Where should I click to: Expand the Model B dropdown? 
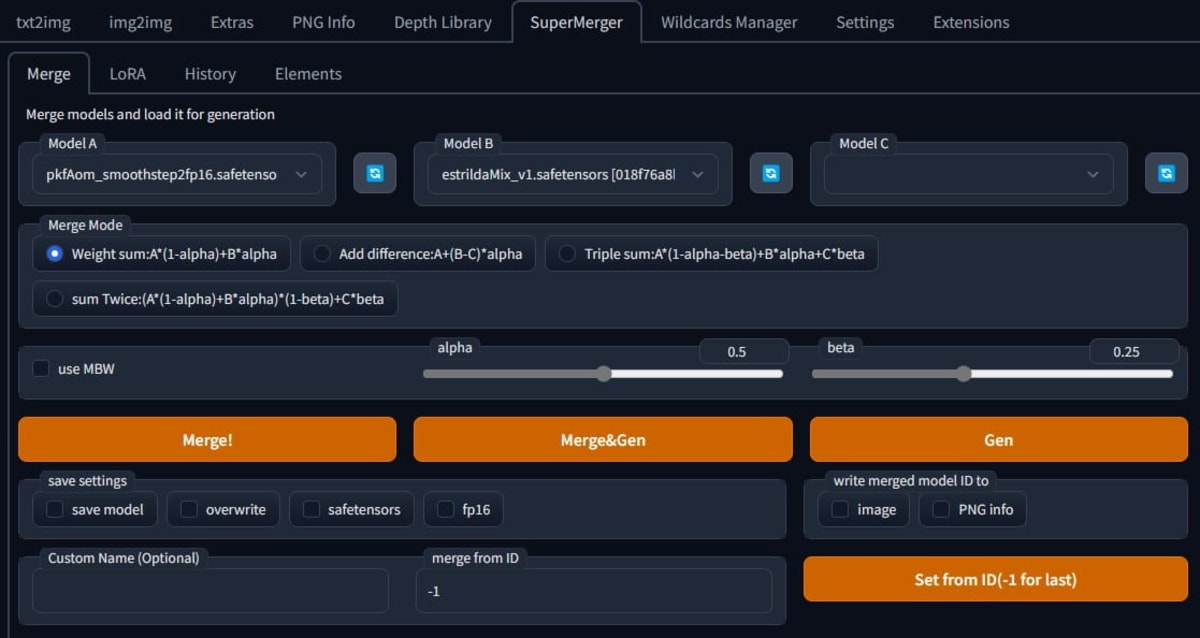573,174
